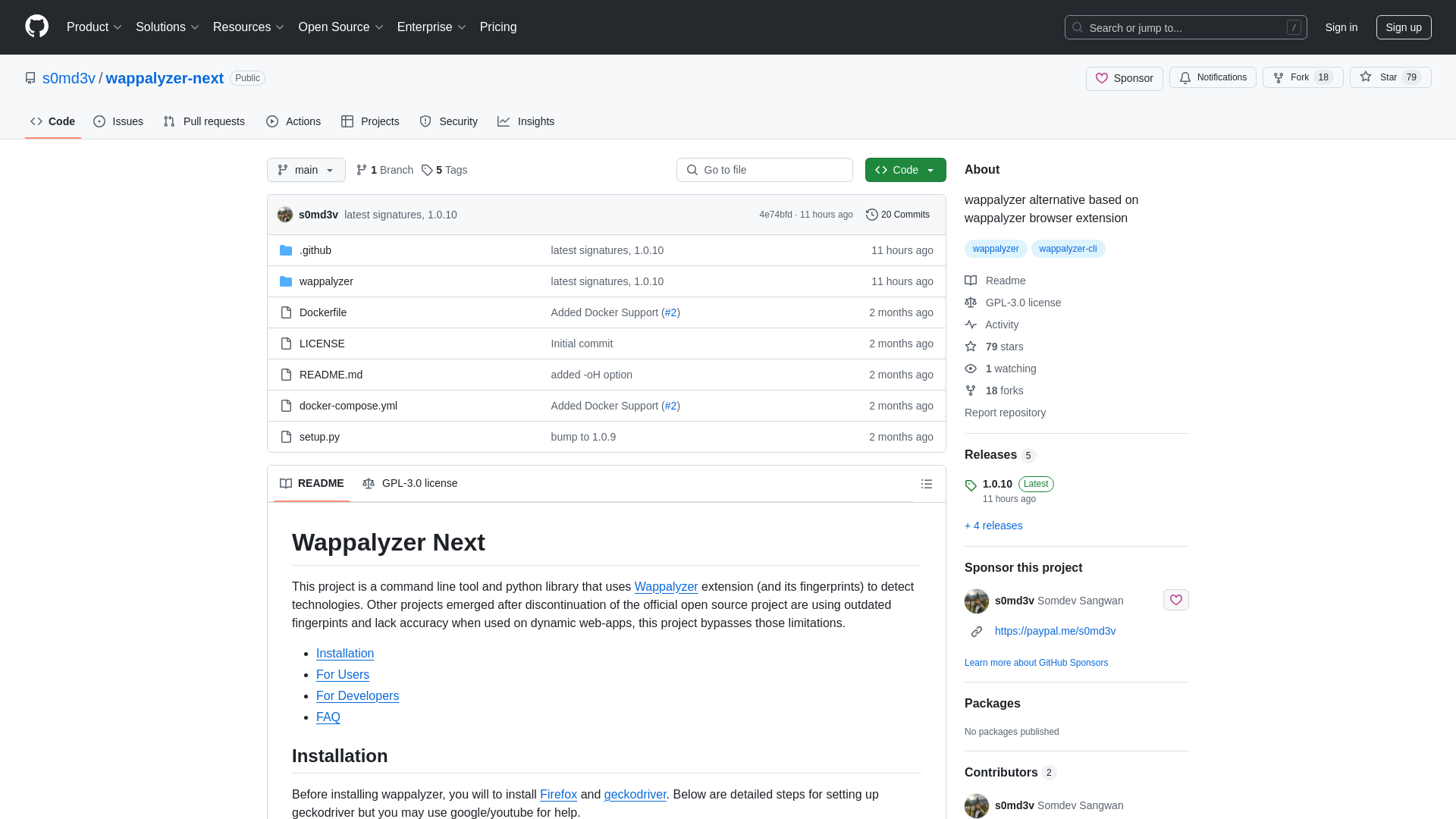The width and height of the screenshot is (1456, 819).
Task: Open the Code tab
Action: (x=53, y=121)
